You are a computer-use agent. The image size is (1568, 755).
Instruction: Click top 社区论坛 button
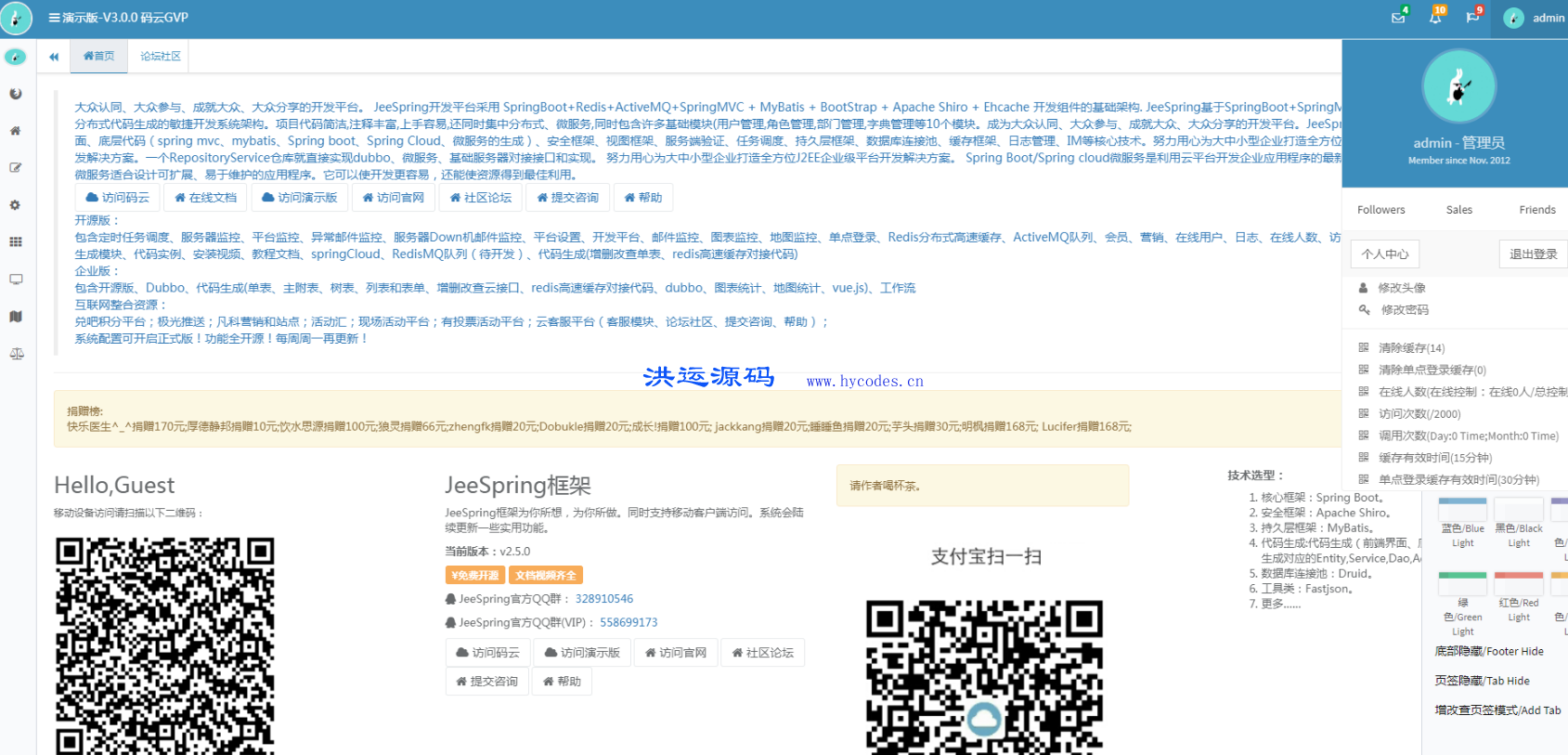point(481,198)
